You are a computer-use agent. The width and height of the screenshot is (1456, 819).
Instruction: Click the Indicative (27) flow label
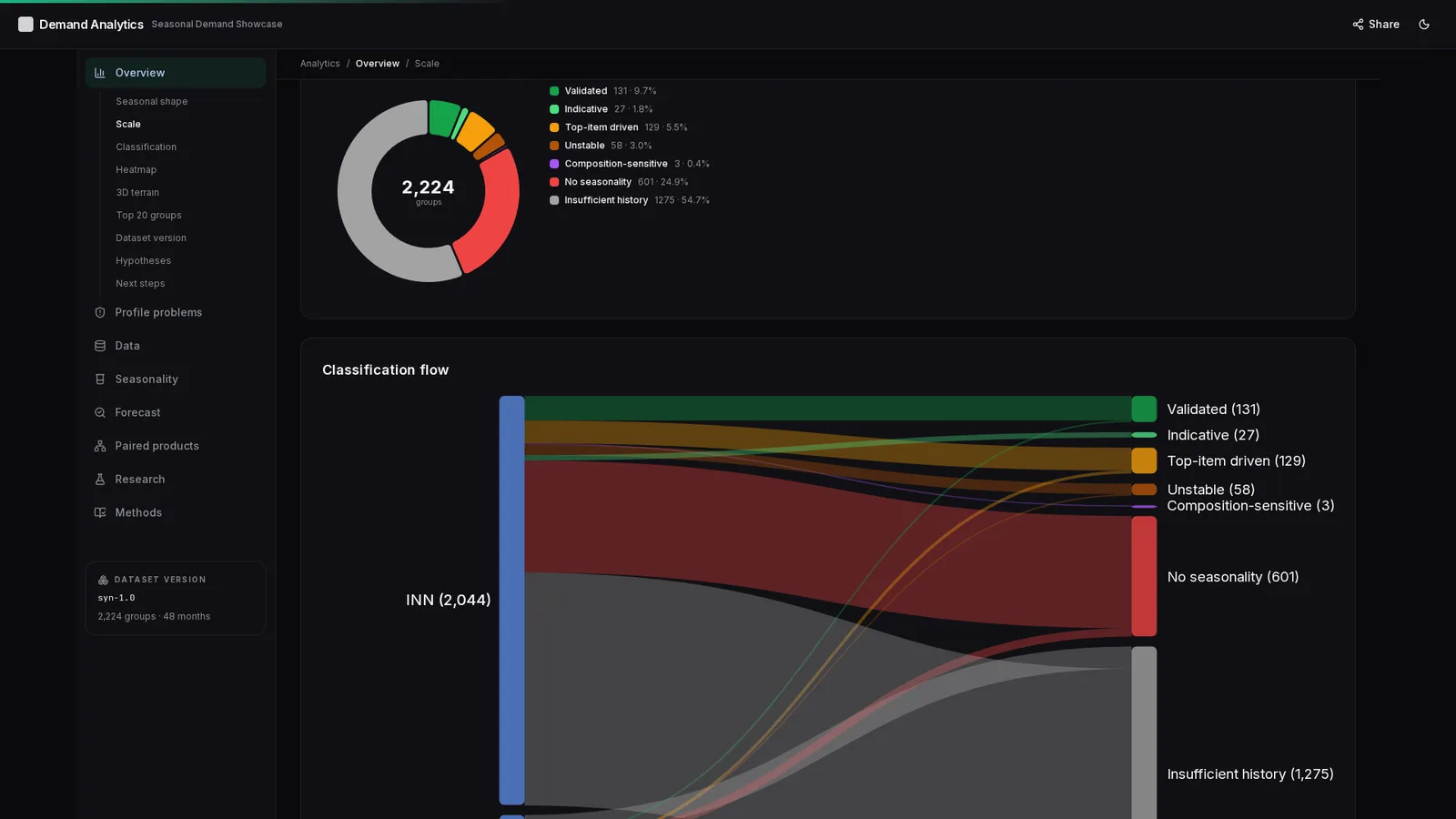tap(1213, 435)
